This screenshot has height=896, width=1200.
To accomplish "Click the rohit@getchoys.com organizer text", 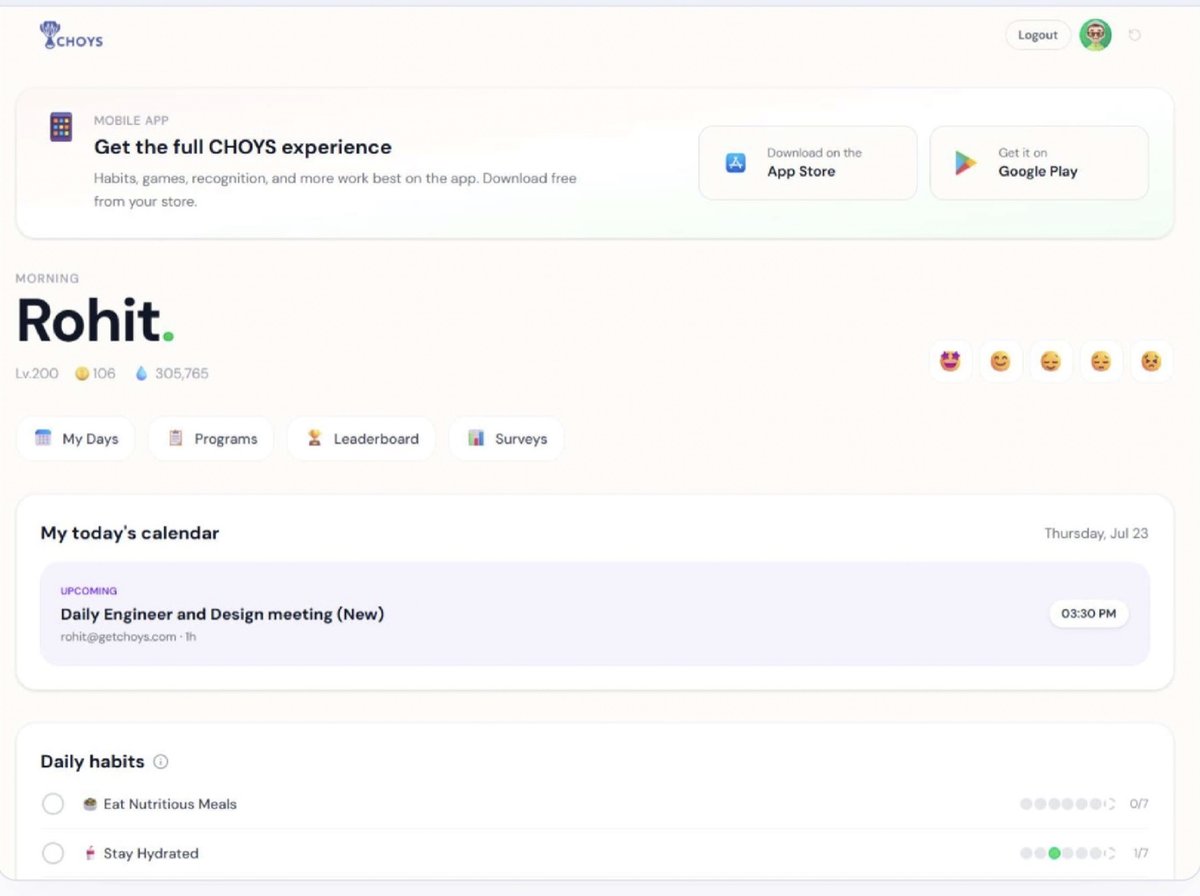I will coord(118,636).
